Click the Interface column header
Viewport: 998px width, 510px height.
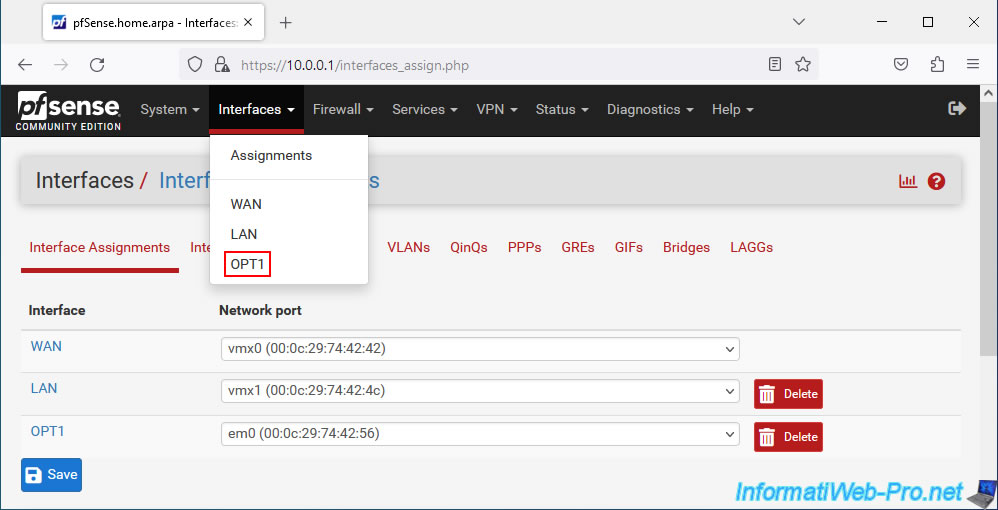click(x=57, y=311)
